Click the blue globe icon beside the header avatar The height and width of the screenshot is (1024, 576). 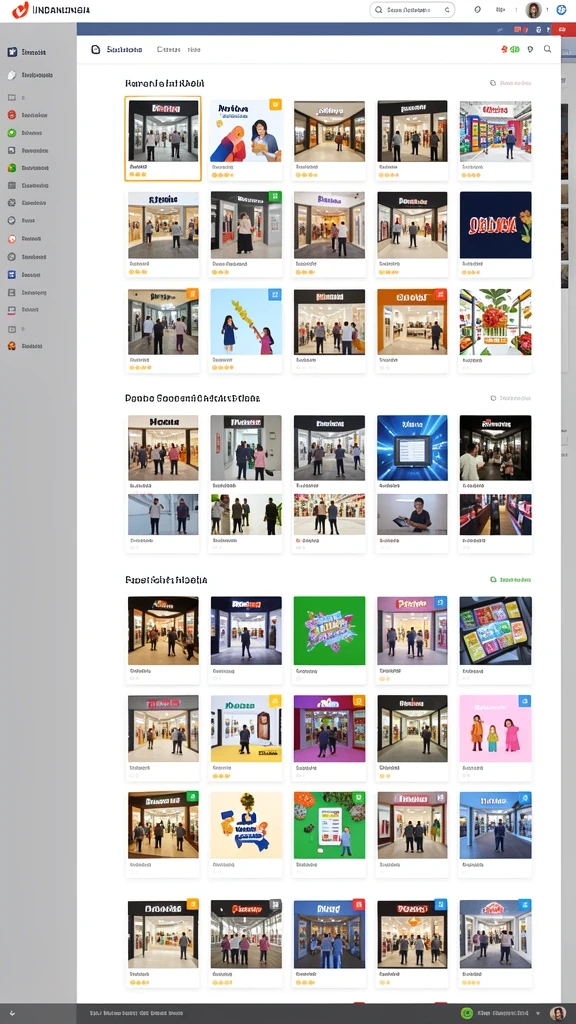coord(561,10)
